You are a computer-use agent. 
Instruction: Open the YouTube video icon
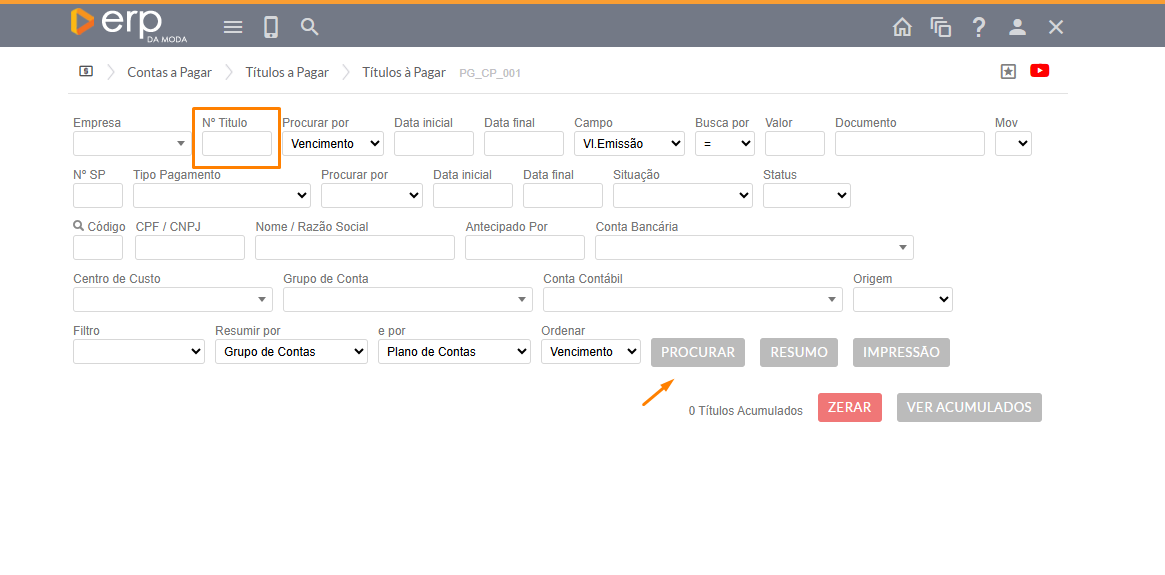point(1039,71)
